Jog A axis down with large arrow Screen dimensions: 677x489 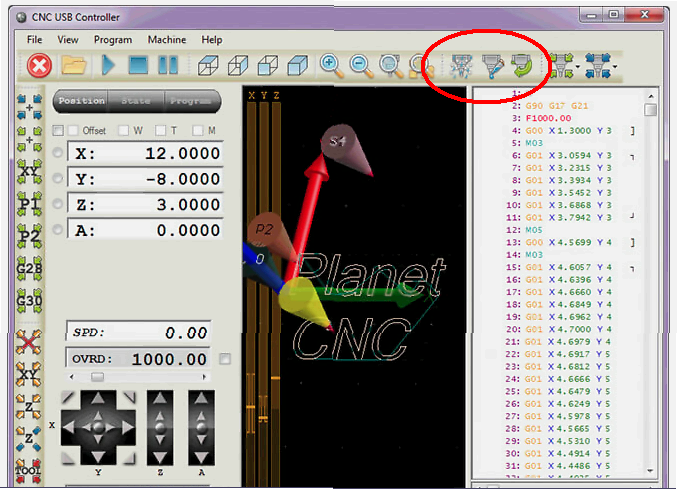(201, 457)
